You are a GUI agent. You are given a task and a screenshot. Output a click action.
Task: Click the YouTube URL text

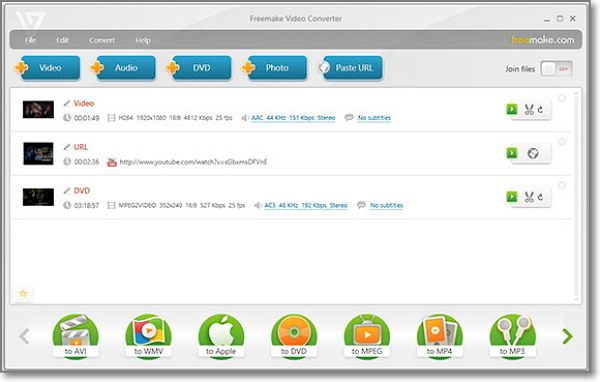(193, 162)
